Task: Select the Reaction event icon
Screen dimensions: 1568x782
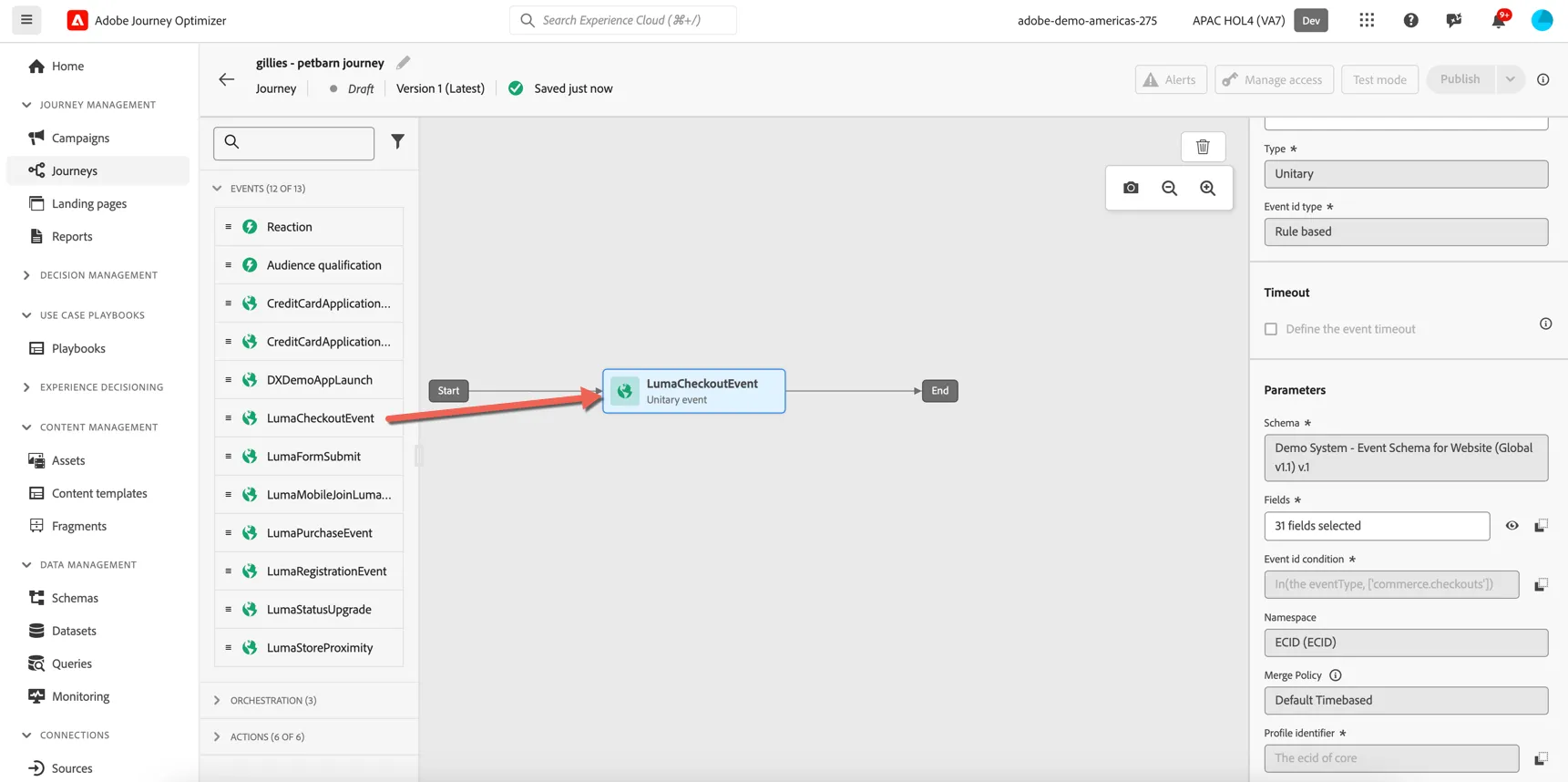Action: pos(250,227)
